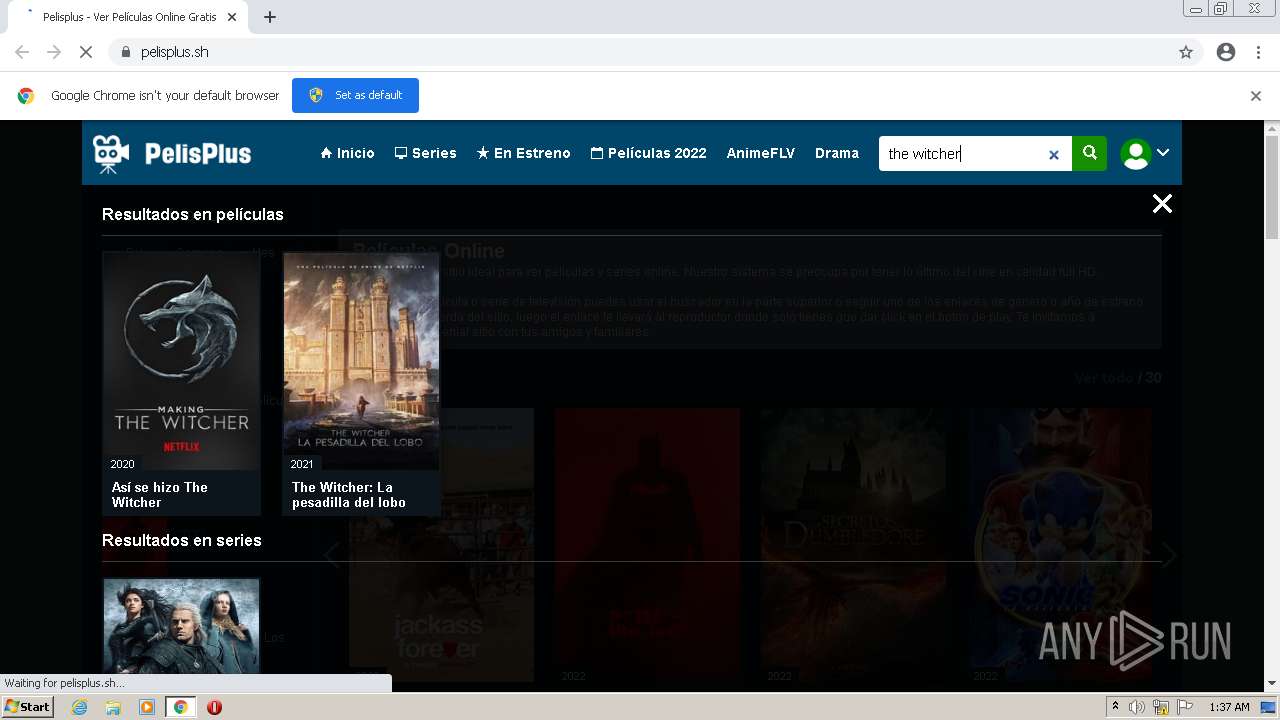Click 'Resultados en películas' heading
1280x720 pixels.
[x=193, y=214]
